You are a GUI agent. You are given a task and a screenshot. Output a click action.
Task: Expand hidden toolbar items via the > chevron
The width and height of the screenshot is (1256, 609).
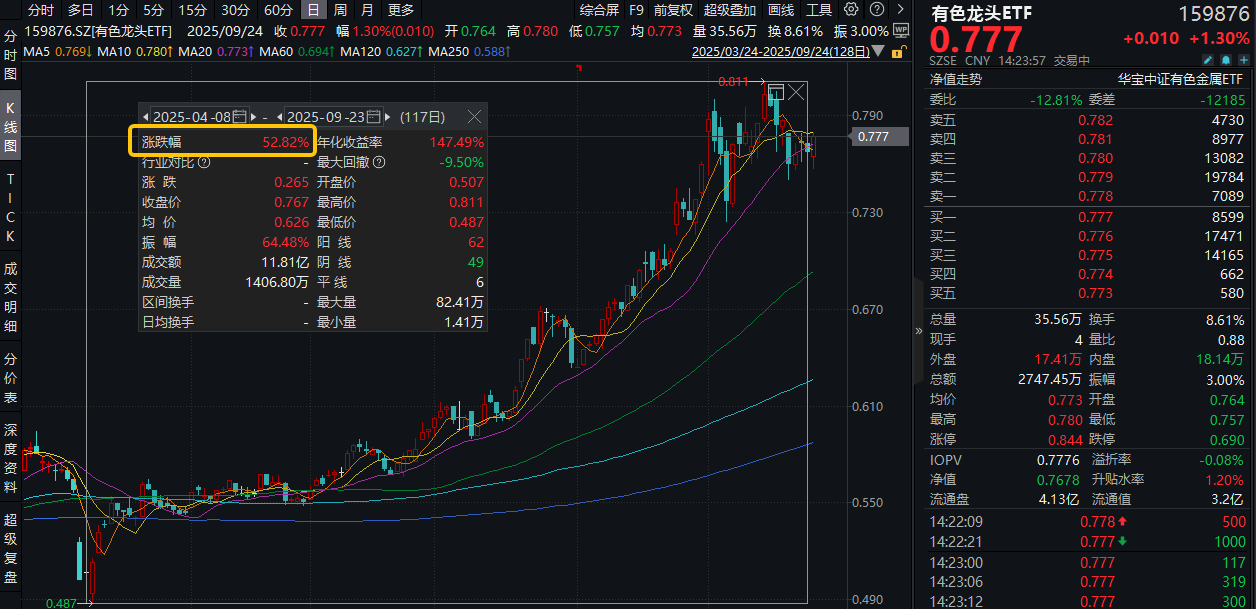901,9
